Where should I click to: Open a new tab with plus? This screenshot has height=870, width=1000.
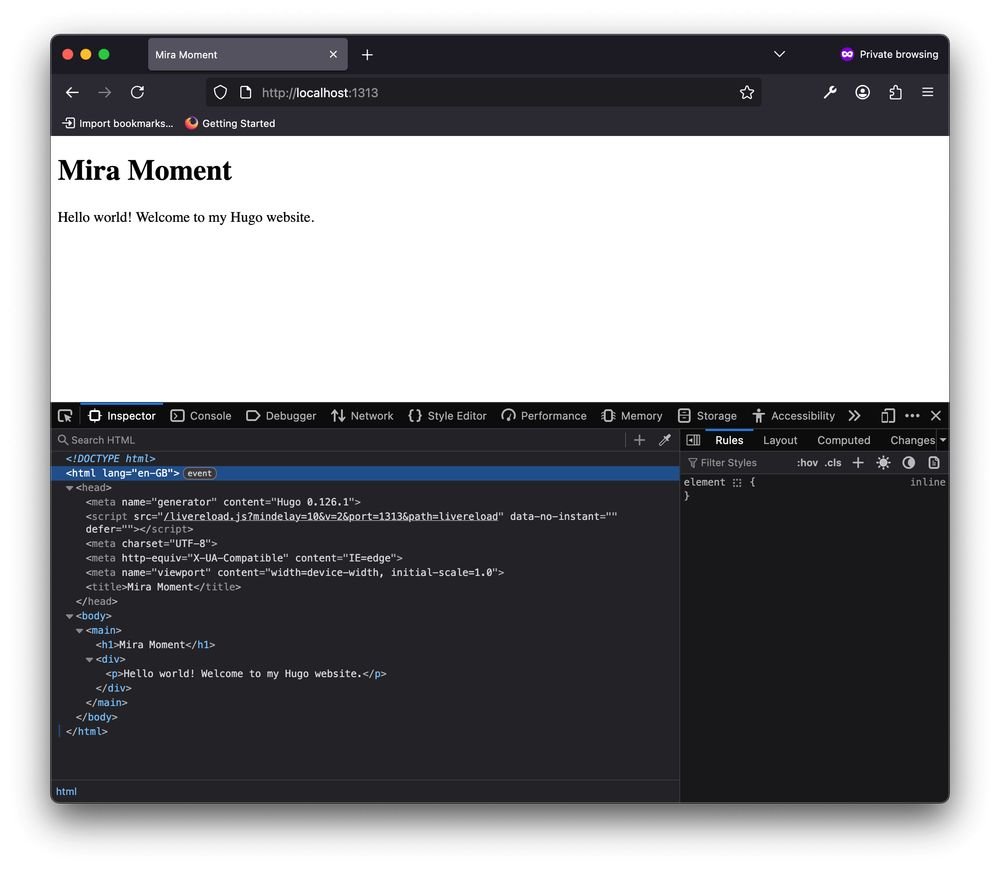click(x=367, y=55)
